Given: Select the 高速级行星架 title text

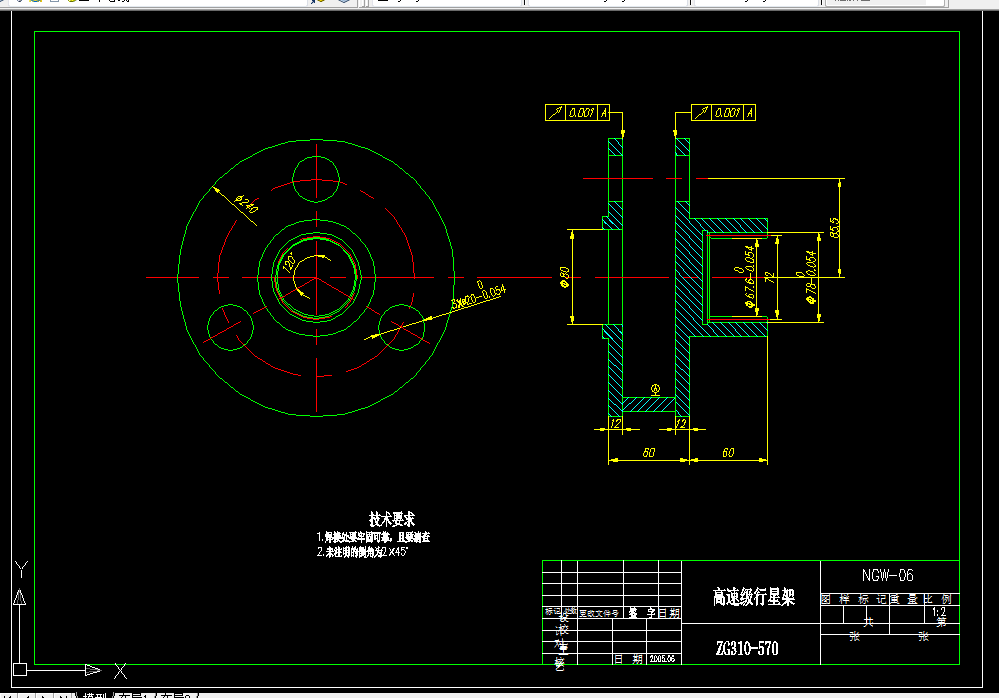Looking at the screenshot, I should [x=754, y=597].
